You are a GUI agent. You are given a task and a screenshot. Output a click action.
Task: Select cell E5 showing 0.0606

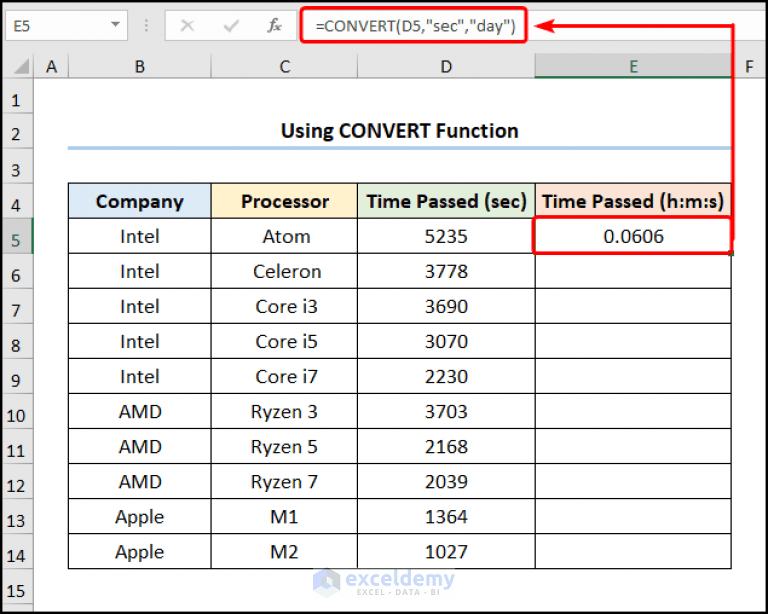coord(633,236)
